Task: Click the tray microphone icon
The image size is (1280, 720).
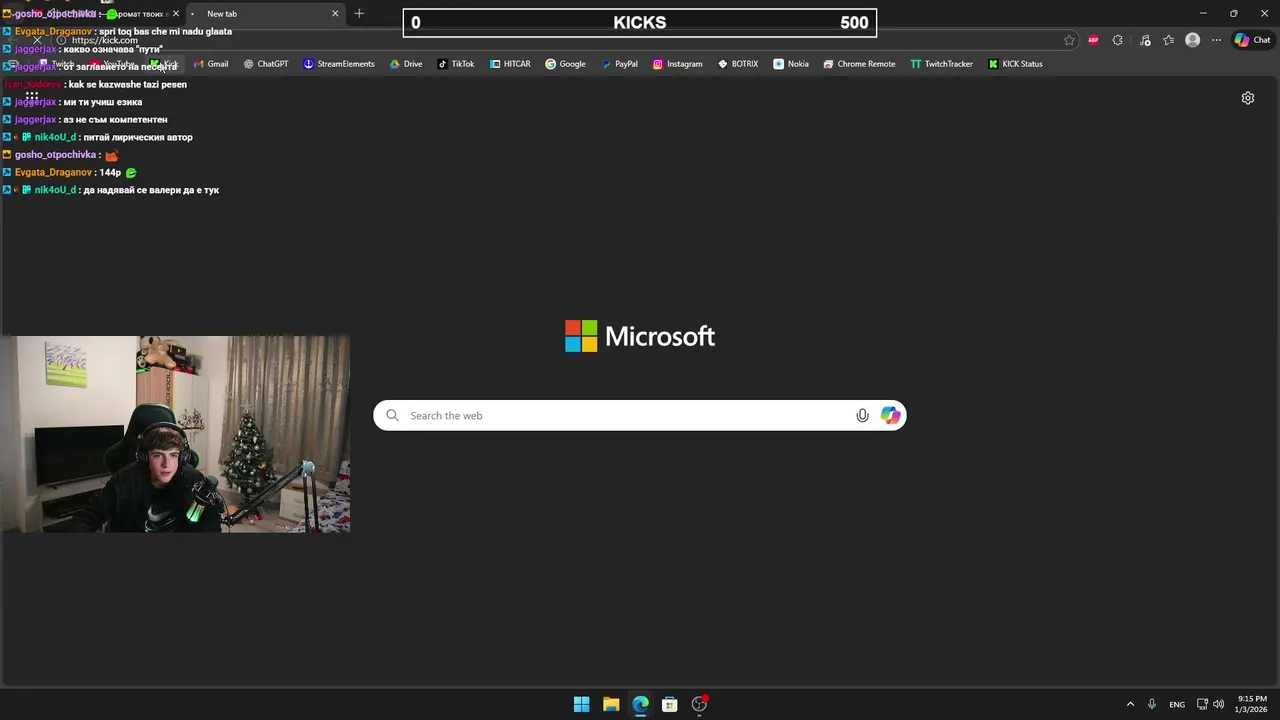Action: click(x=1152, y=704)
